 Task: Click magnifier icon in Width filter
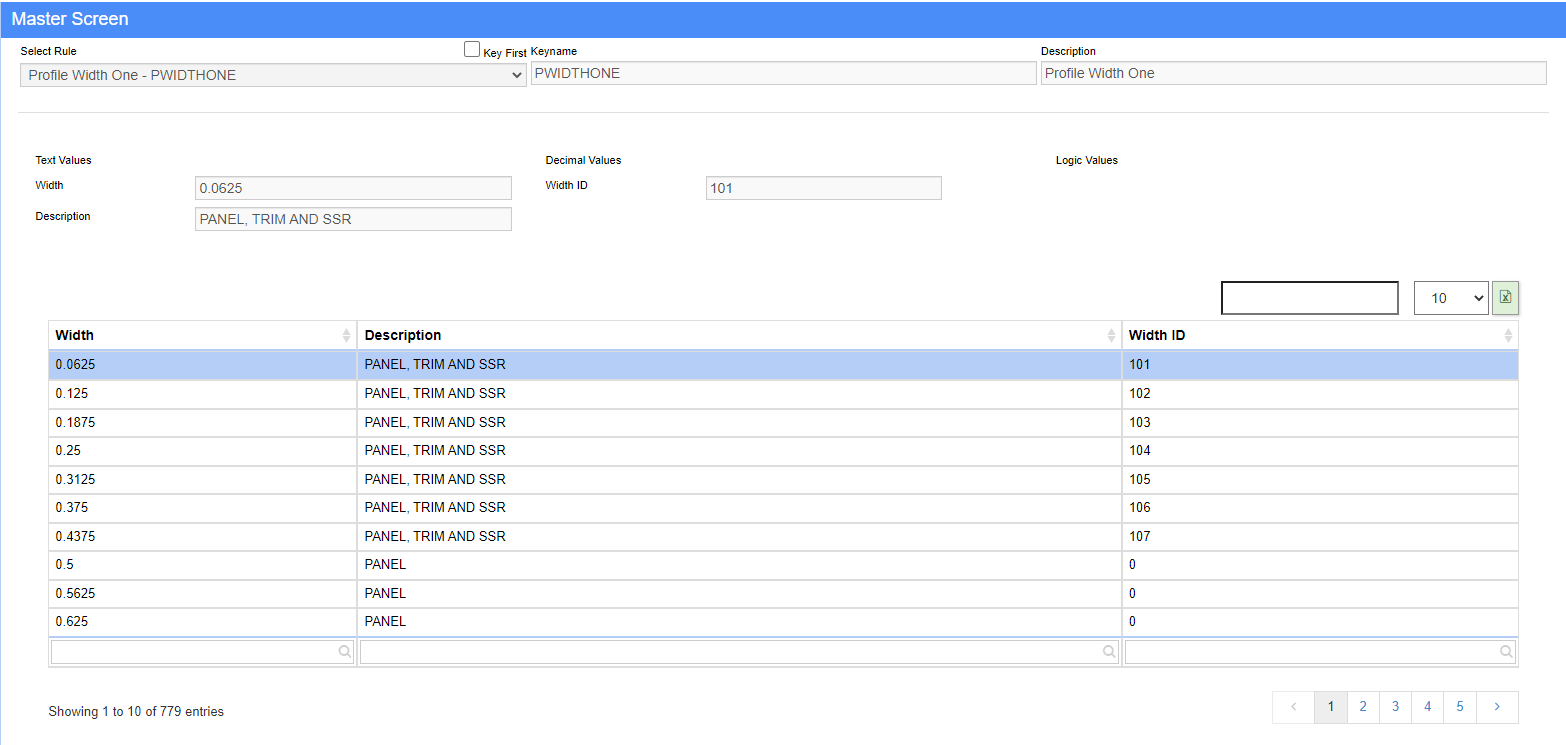tap(344, 652)
